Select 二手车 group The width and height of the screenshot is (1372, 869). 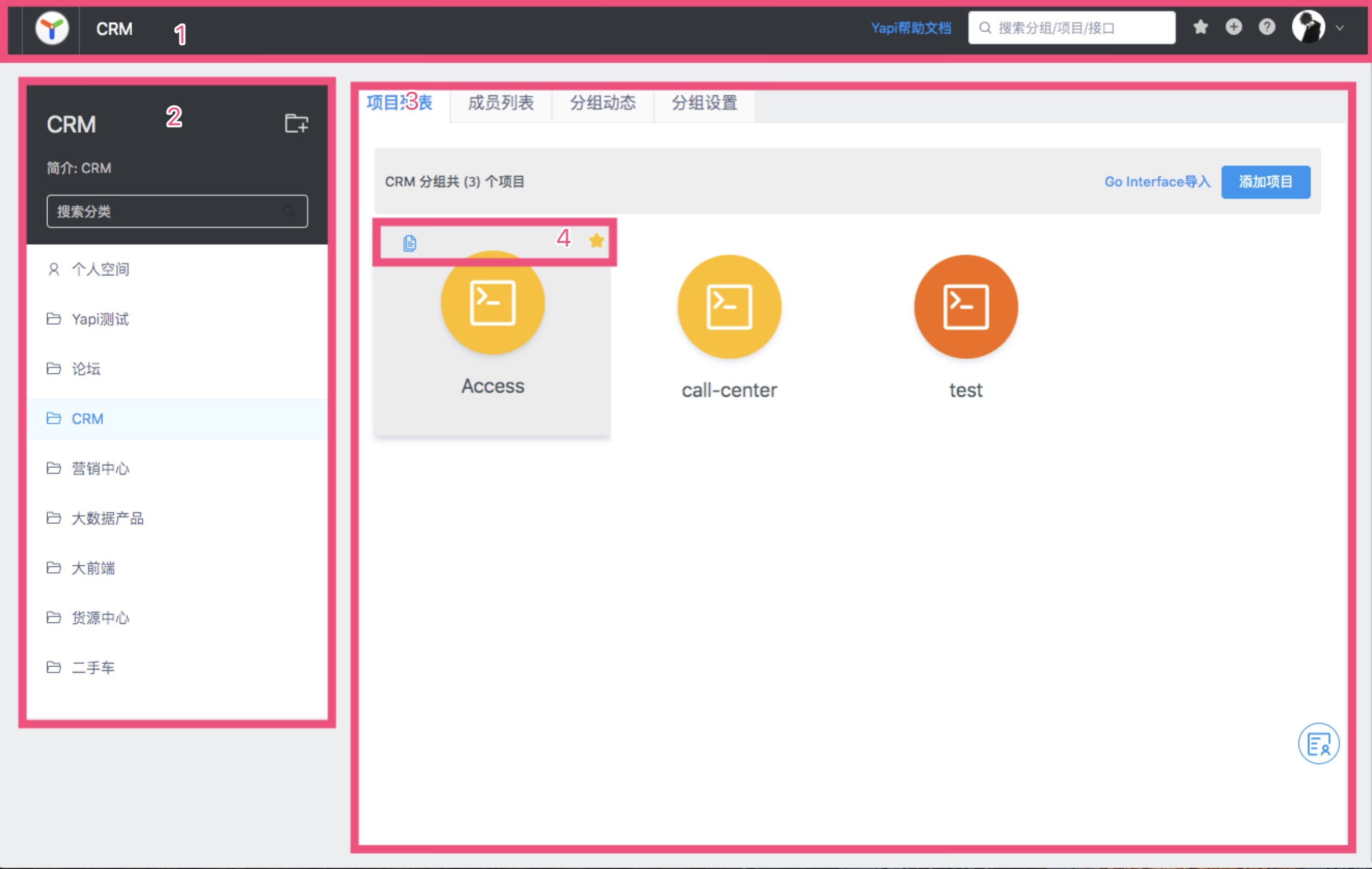177,667
